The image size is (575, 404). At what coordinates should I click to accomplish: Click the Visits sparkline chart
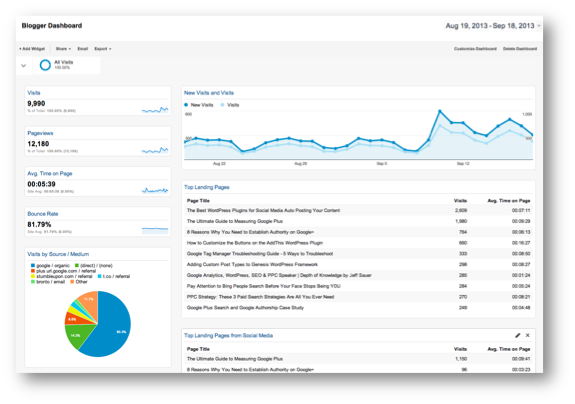click(155, 110)
